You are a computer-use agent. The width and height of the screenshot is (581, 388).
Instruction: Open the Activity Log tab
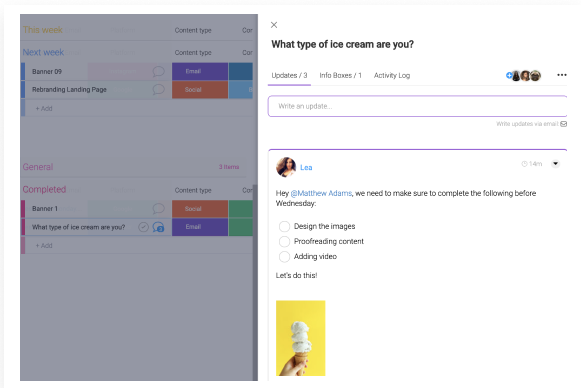pos(392,76)
